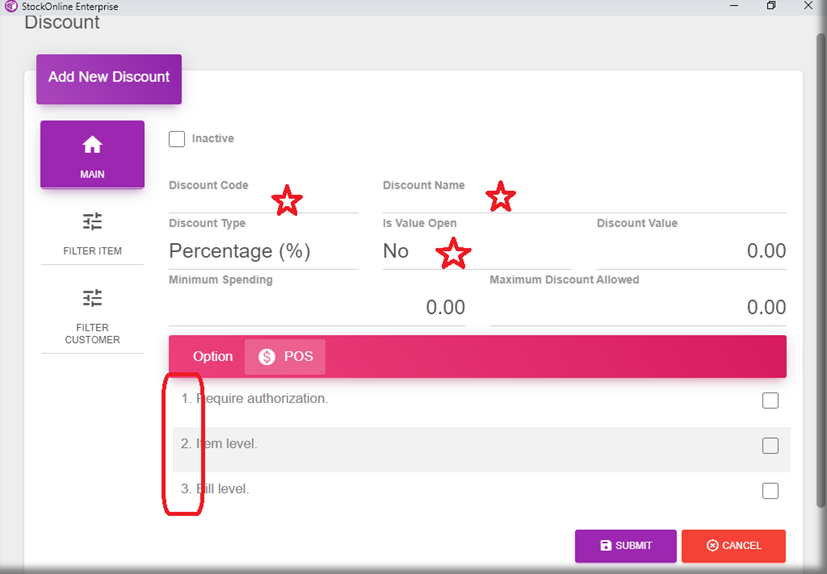Switch to the Option tab
The height and width of the screenshot is (574, 827).
[212, 357]
